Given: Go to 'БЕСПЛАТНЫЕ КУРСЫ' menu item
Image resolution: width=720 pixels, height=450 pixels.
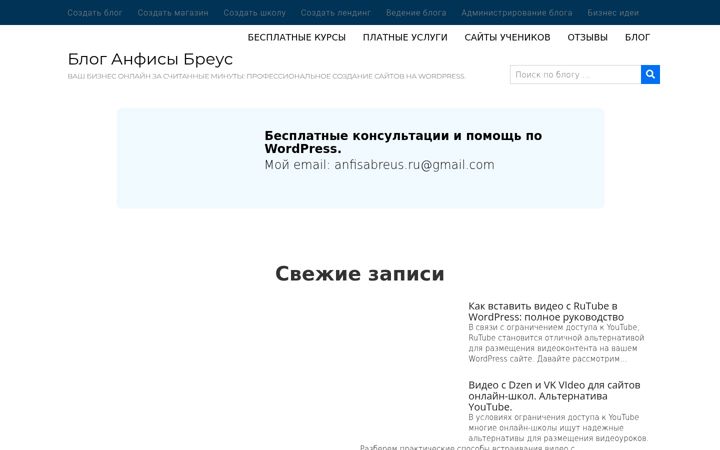Looking at the screenshot, I should click(x=297, y=37).
